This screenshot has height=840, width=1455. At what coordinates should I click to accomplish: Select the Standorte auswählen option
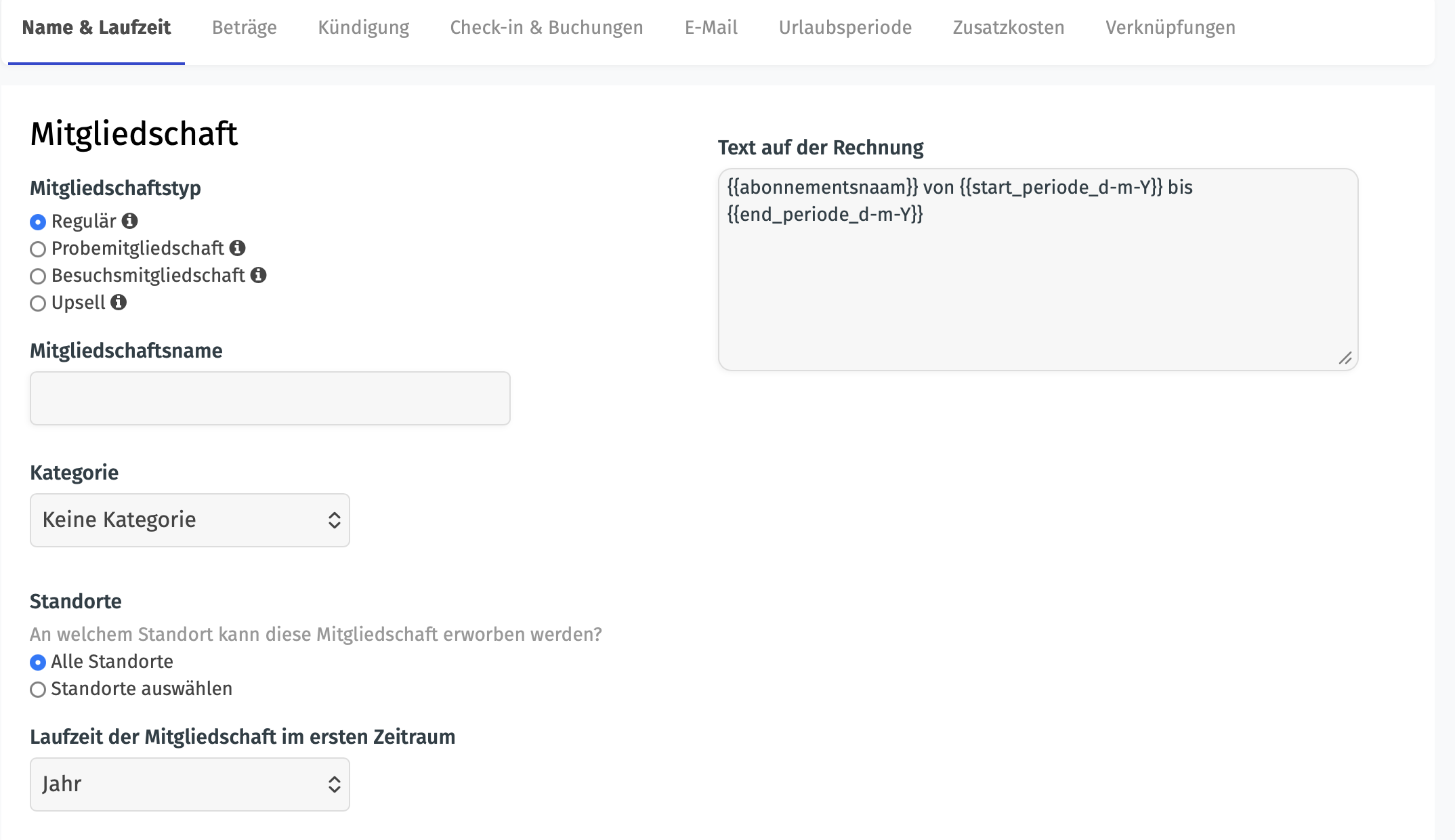(x=38, y=690)
